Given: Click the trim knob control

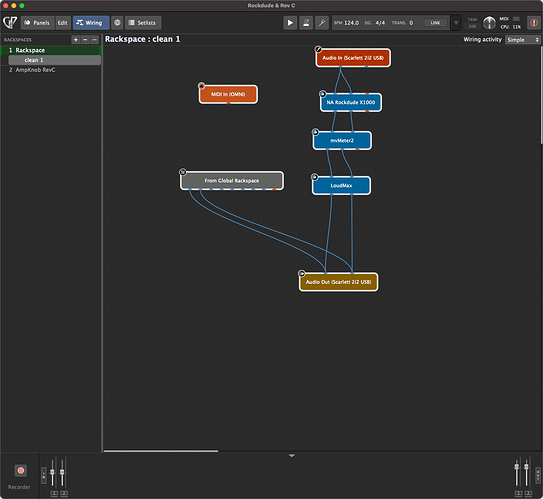Looking at the screenshot, I should click(489, 23).
